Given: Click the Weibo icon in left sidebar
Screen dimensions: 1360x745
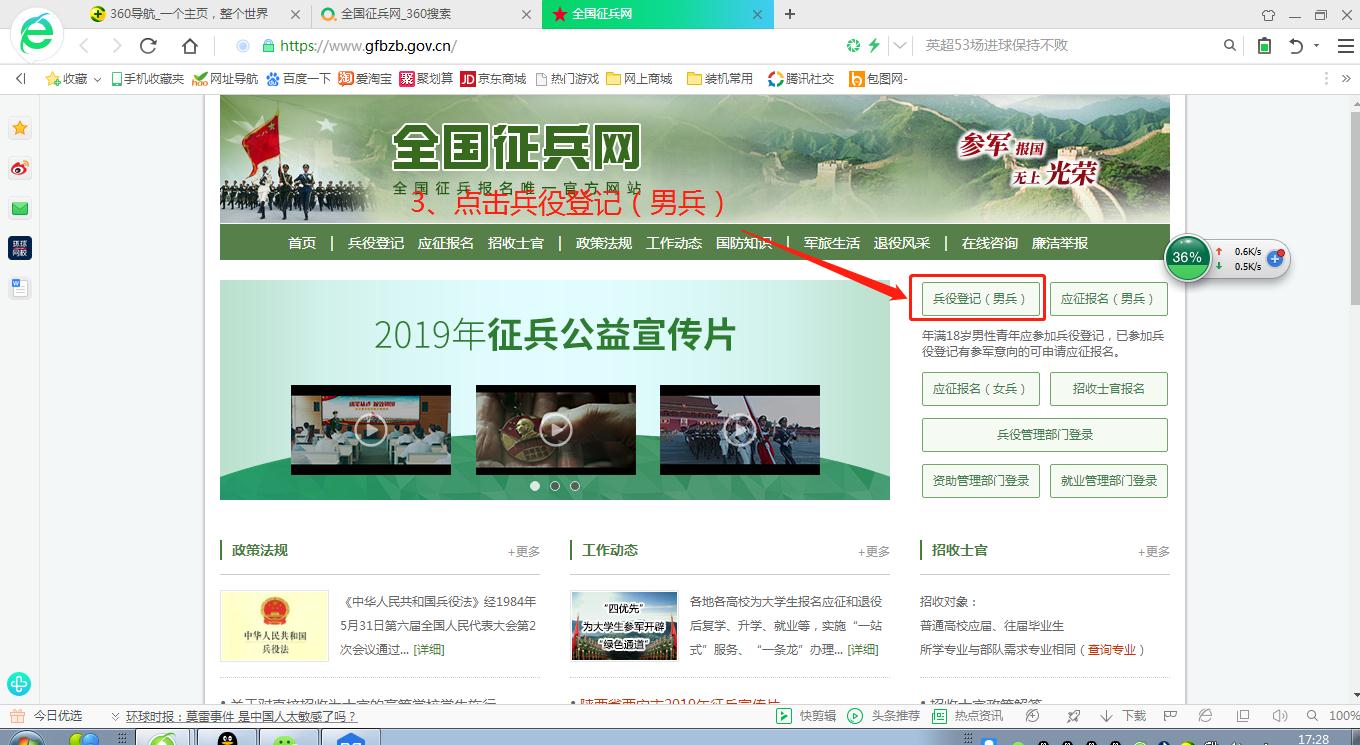Looking at the screenshot, I should click(x=20, y=168).
